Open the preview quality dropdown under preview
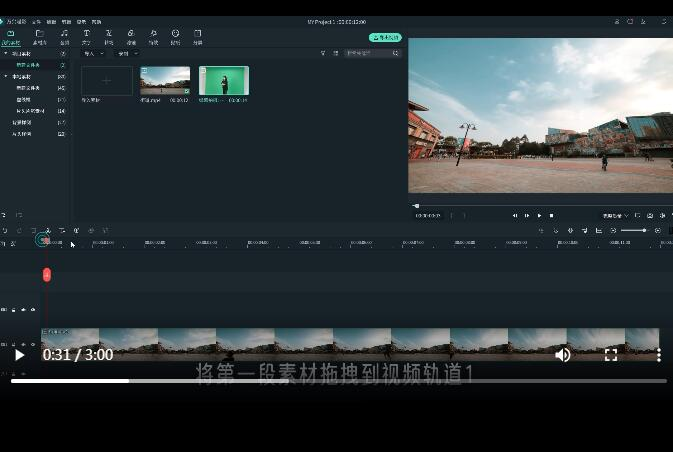Viewport: 673px width, 452px height. tap(614, 215)
